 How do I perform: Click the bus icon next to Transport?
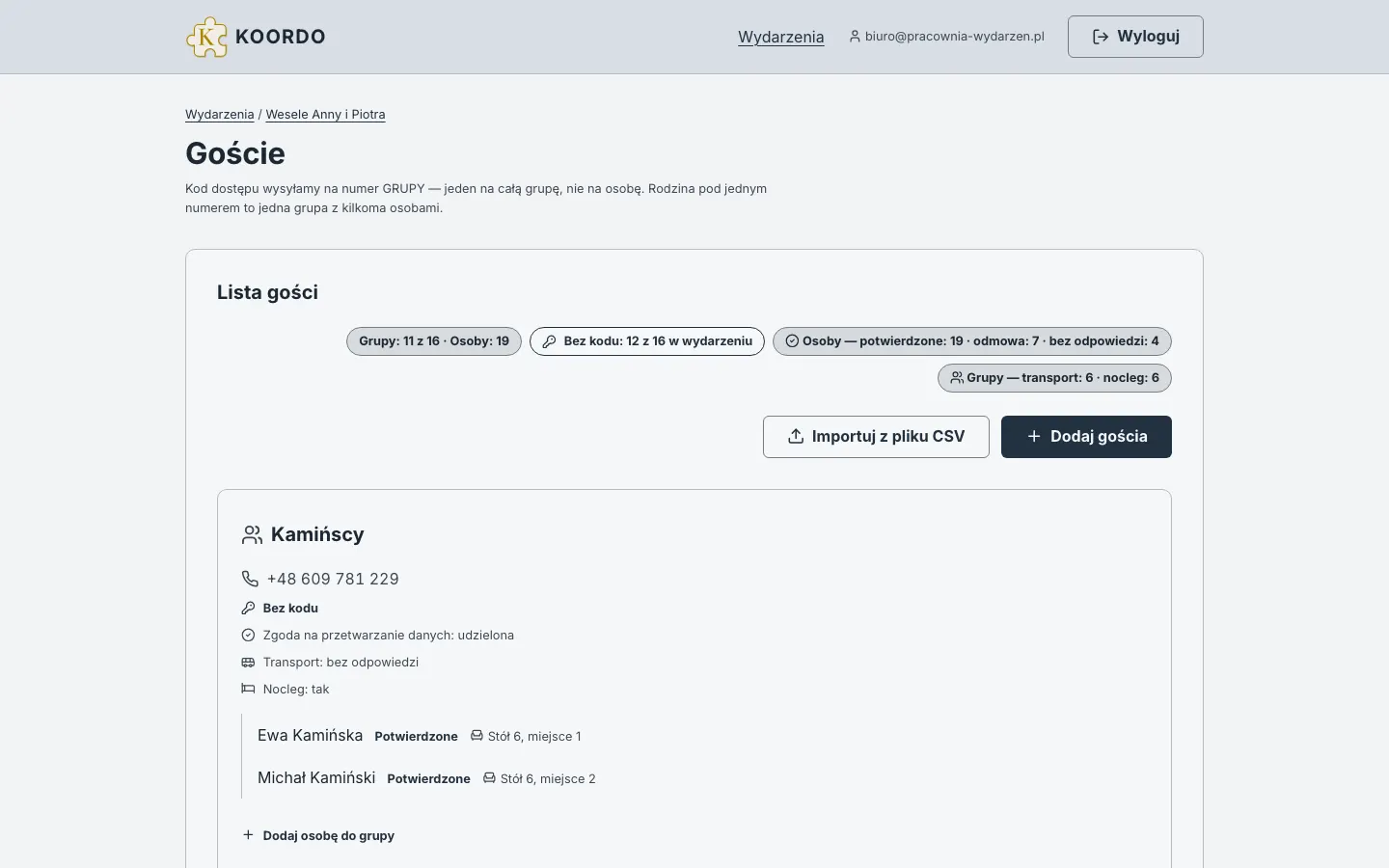click(x=248, y=663)
